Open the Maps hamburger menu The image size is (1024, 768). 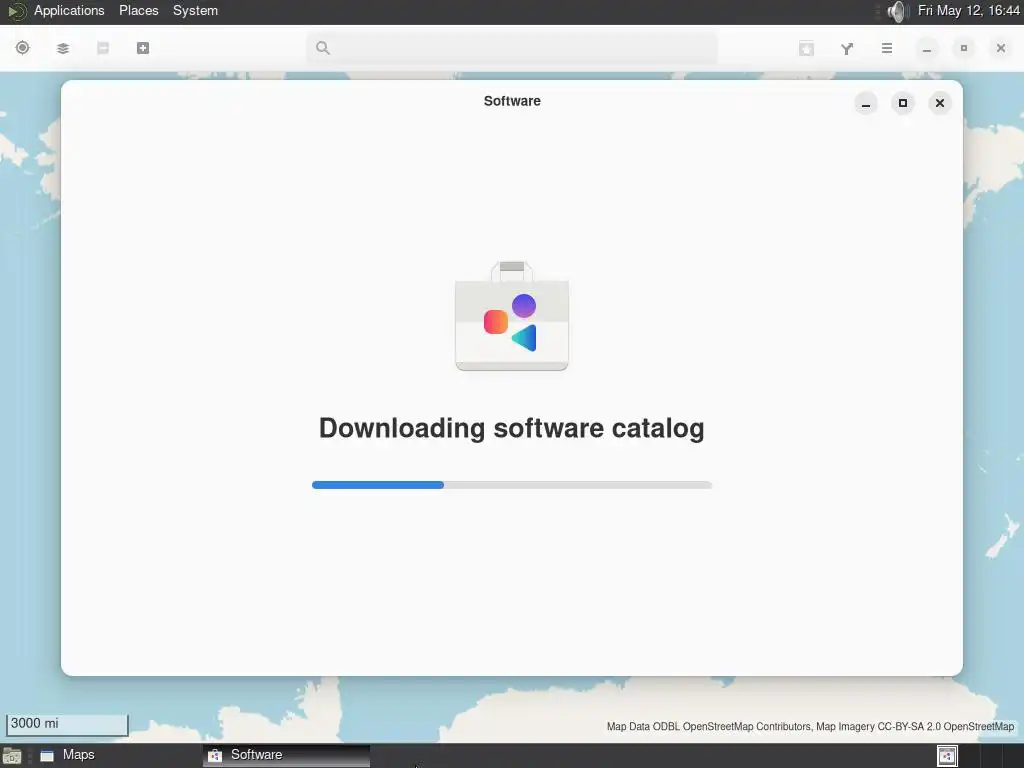point(887,48)
